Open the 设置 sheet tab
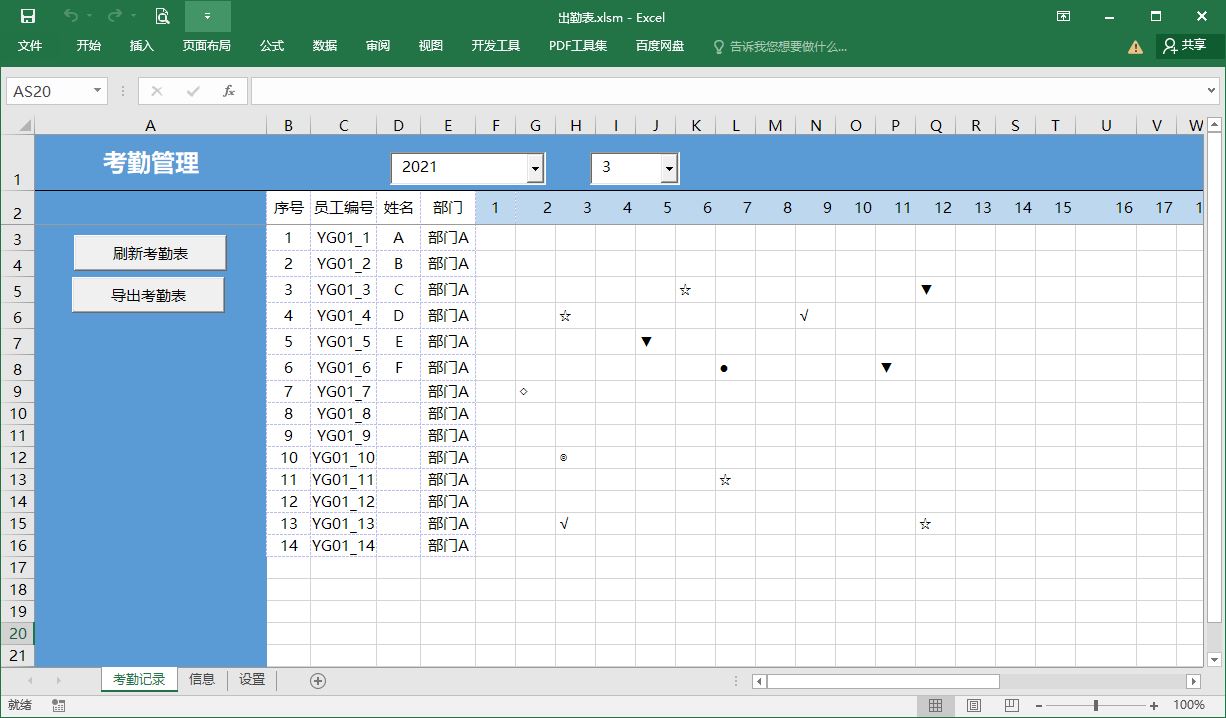The width and height of the screenshot is (1226, 718). (251, 680)
